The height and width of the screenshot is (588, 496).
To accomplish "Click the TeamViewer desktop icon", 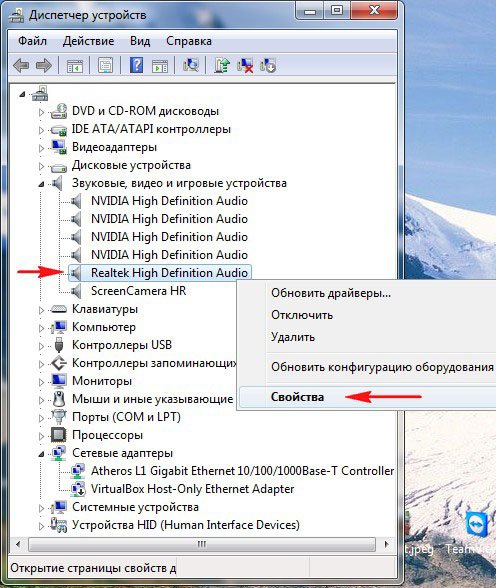I will pos(477,523).
